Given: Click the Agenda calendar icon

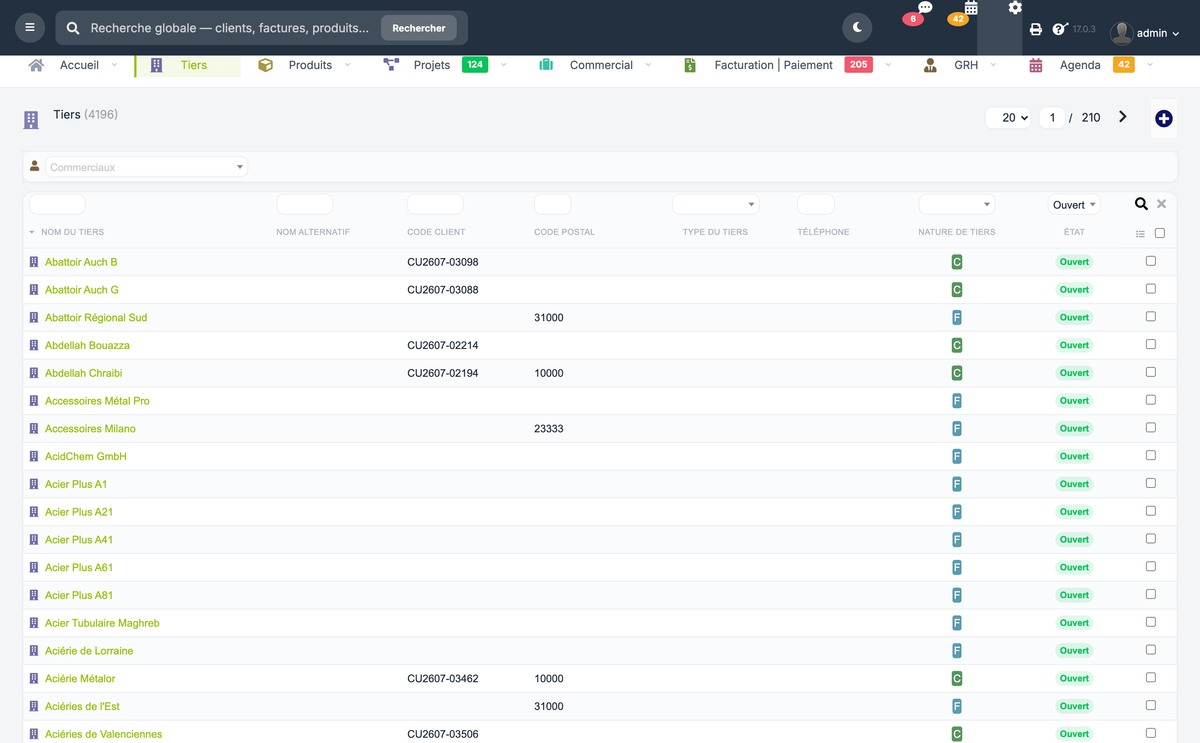Looking at the screenshot, I should [x=1036, y=65].
